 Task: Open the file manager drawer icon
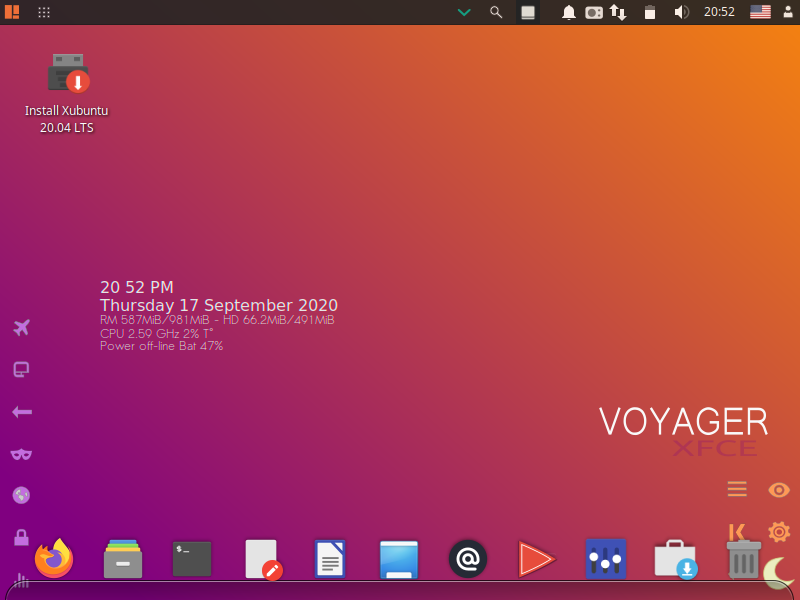123,558
